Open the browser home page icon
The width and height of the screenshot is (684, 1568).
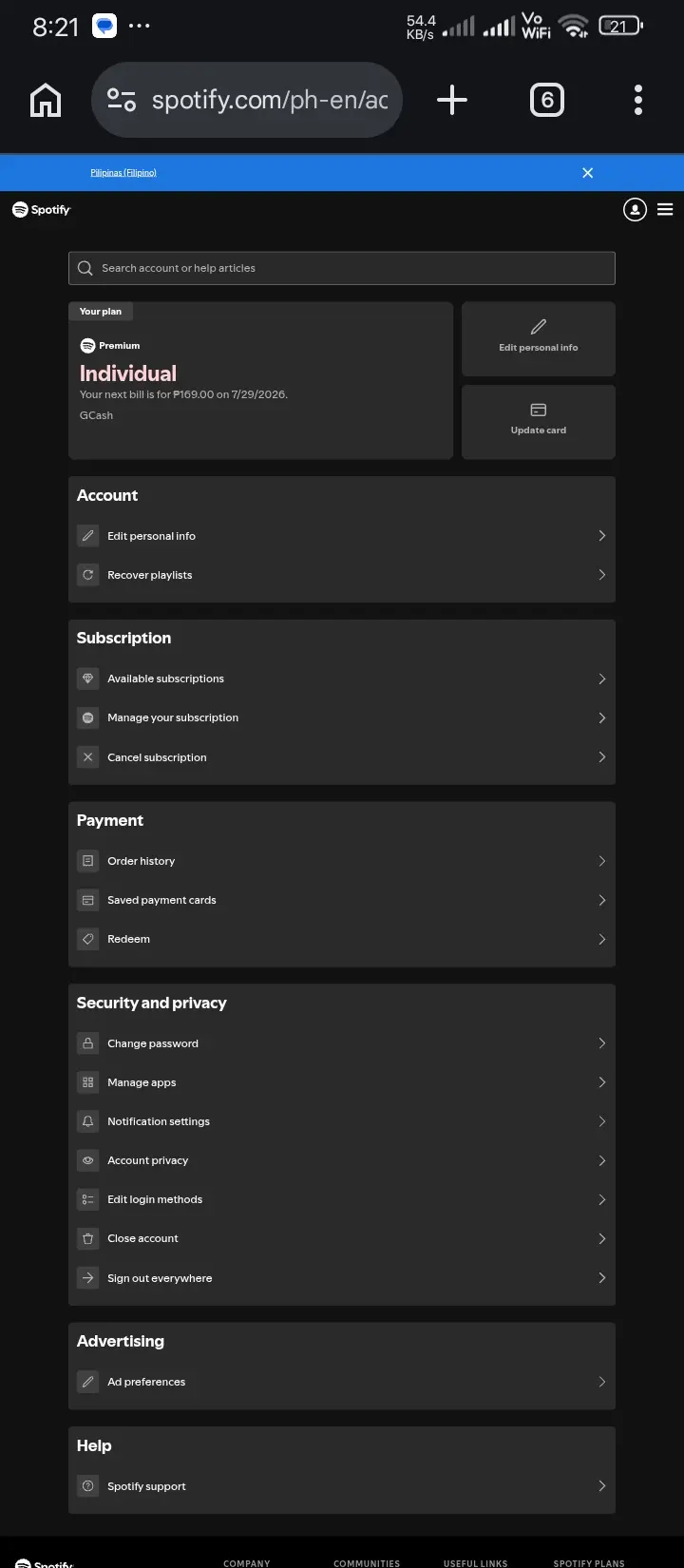pos(46,100)
